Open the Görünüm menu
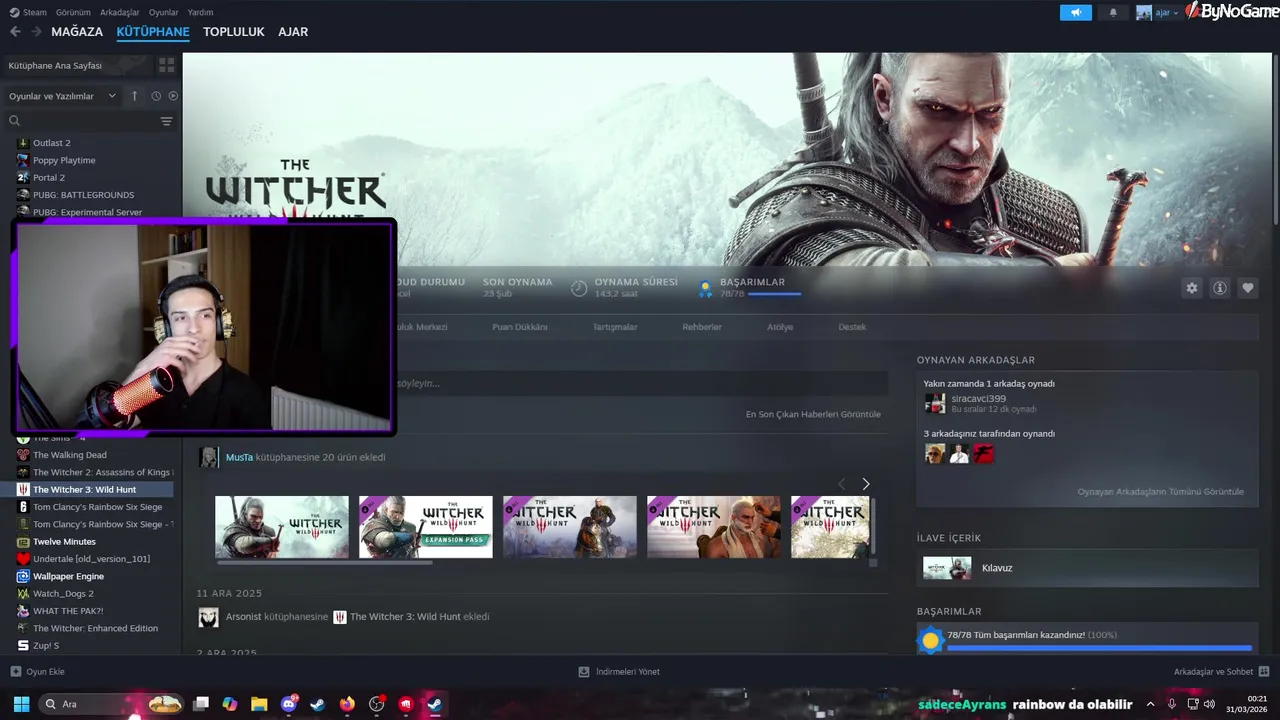 (73, 12)
